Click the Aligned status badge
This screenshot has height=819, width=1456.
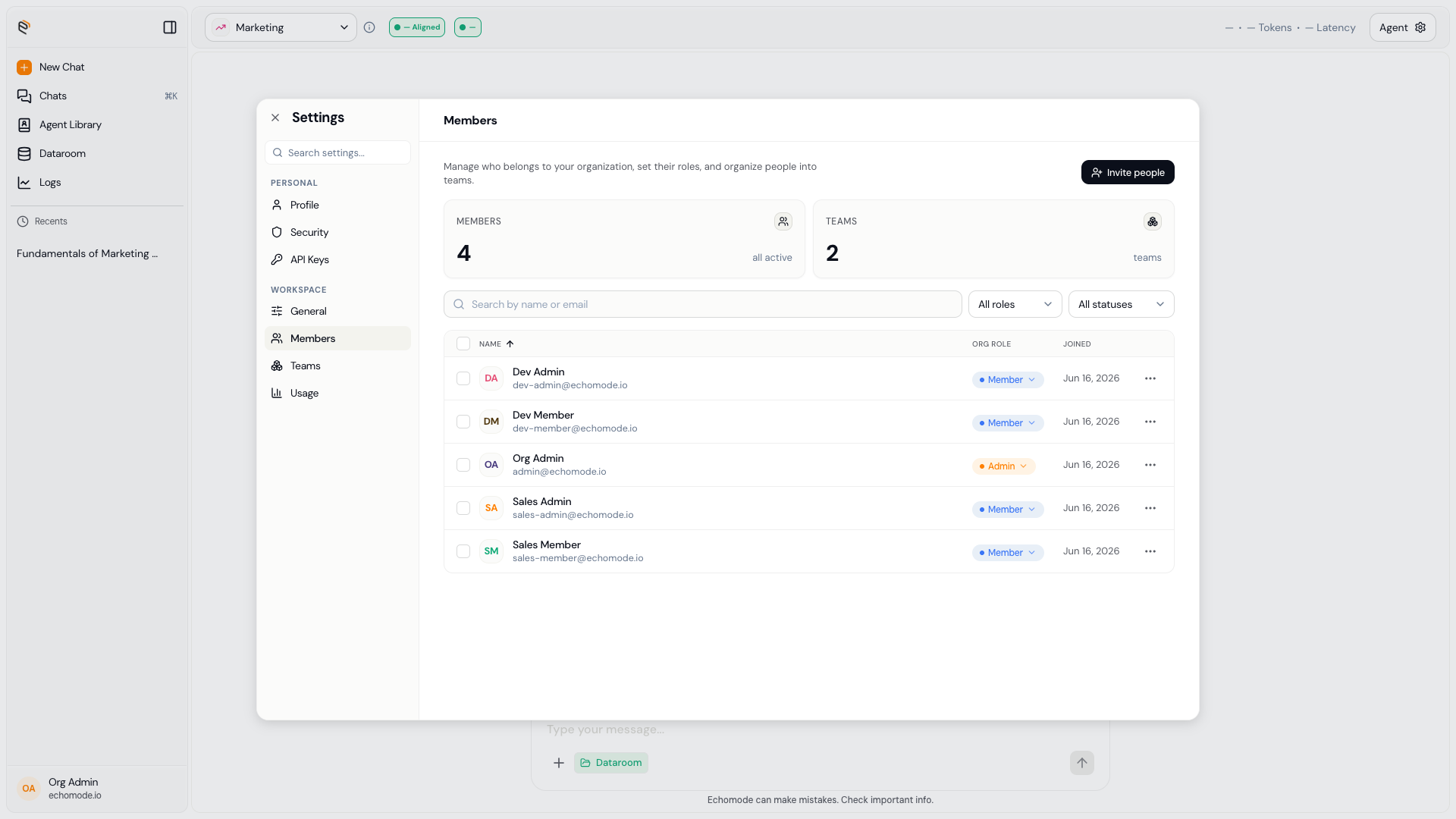pos(417,27)
